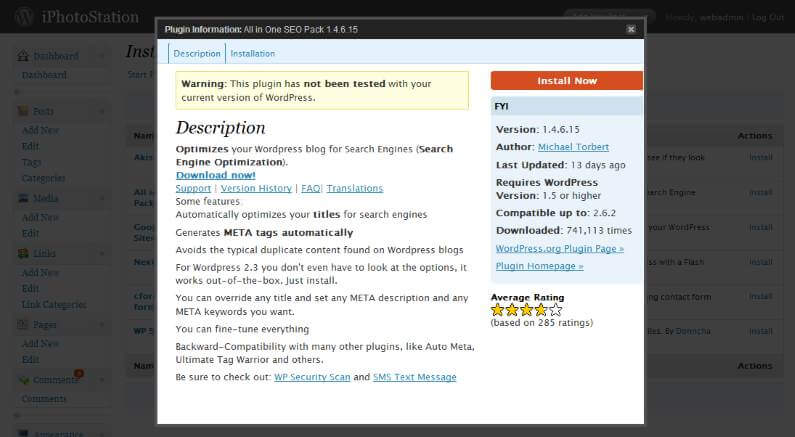Open Link Categories in sidebar
The image size is (795, 437).
(54, 305)
